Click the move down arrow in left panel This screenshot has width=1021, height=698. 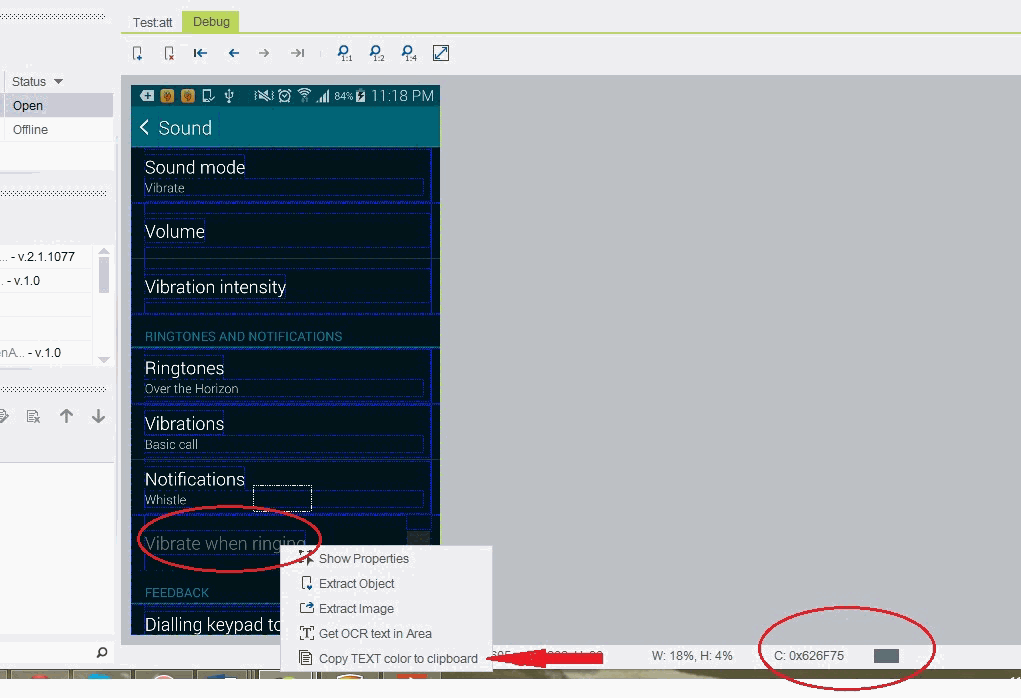click(x=98, y=416)
